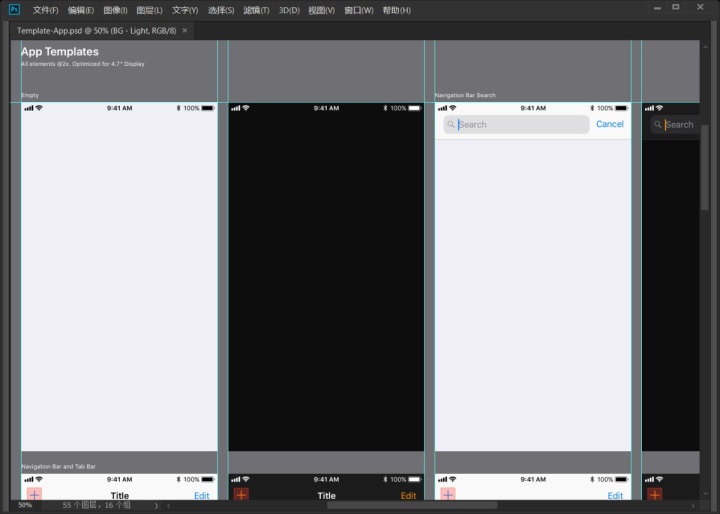Click the 'Navigation Bar Search' artboard label
This screenshot has height=514, width=720.
465,95
